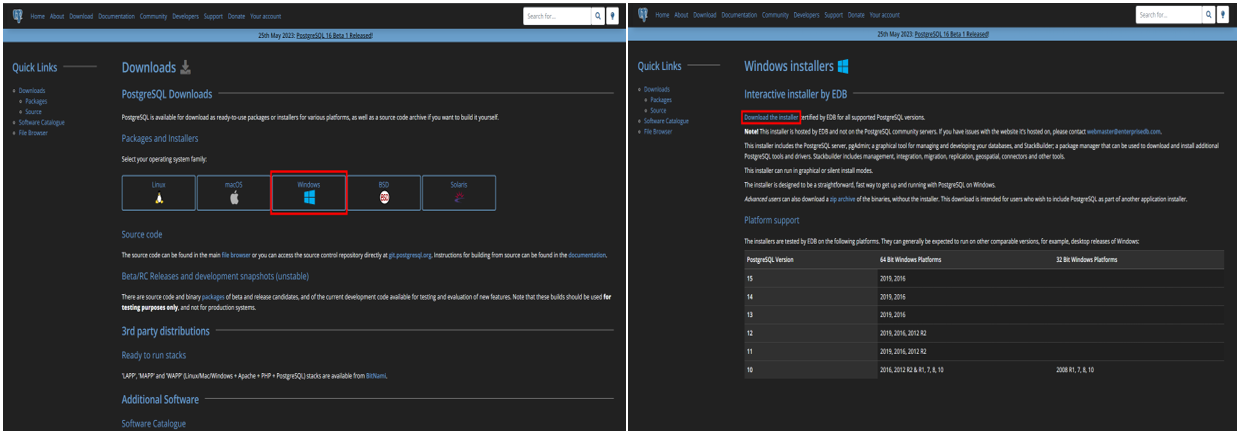The height and width of the screenshot is (434, 1240).
Task: Open About menu on Downloads page
Action: pos(57,16)
